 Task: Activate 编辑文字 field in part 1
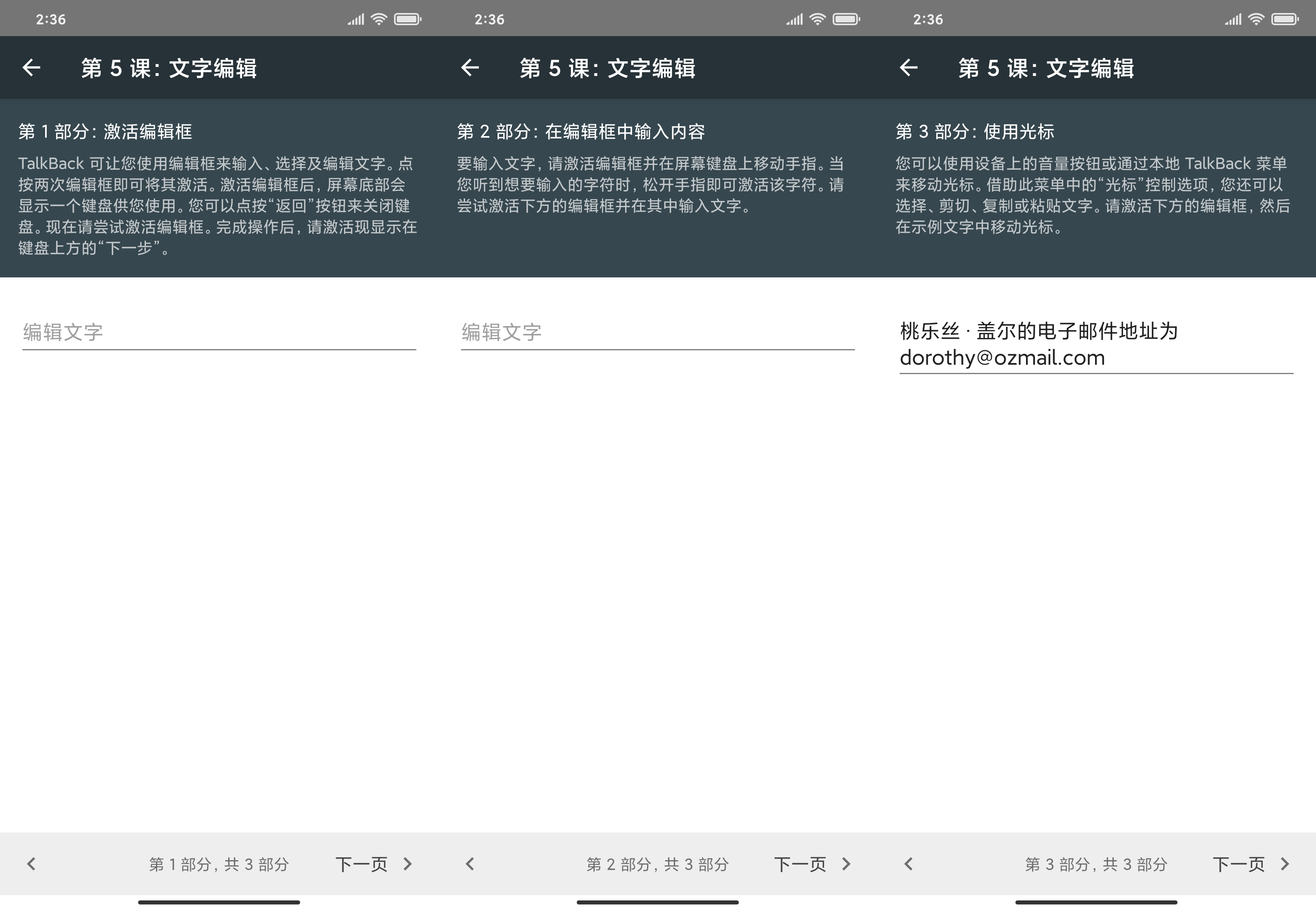coord(219,332)
